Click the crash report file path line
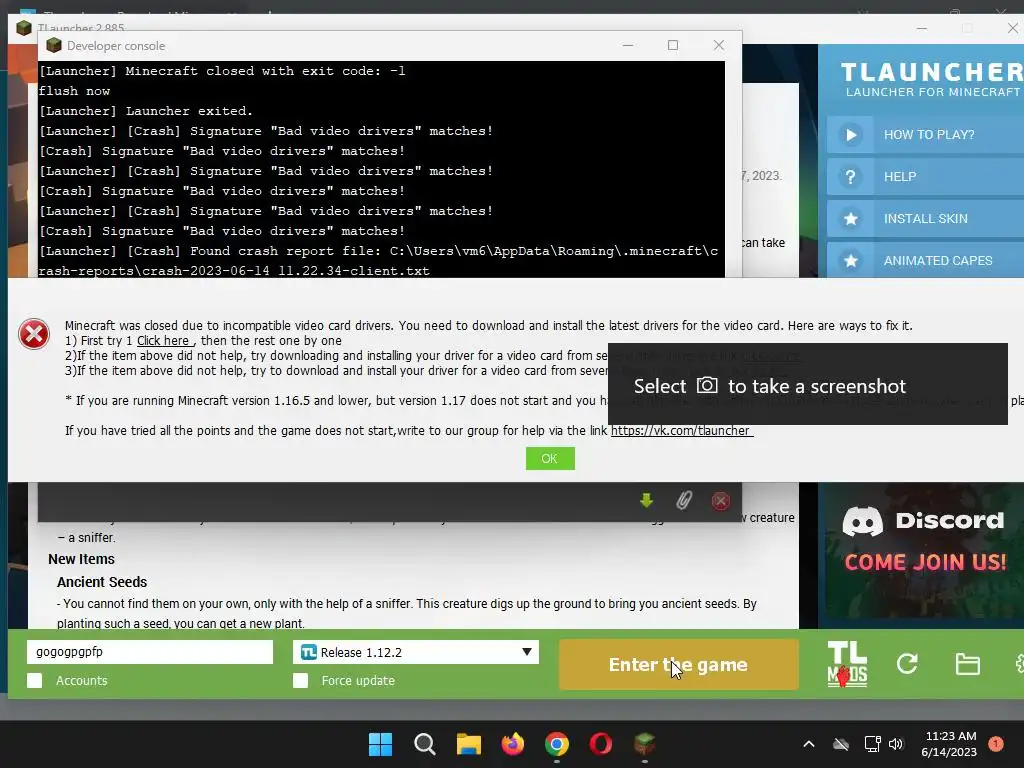This screenshot has height=768, width=1024. (378, 261)
